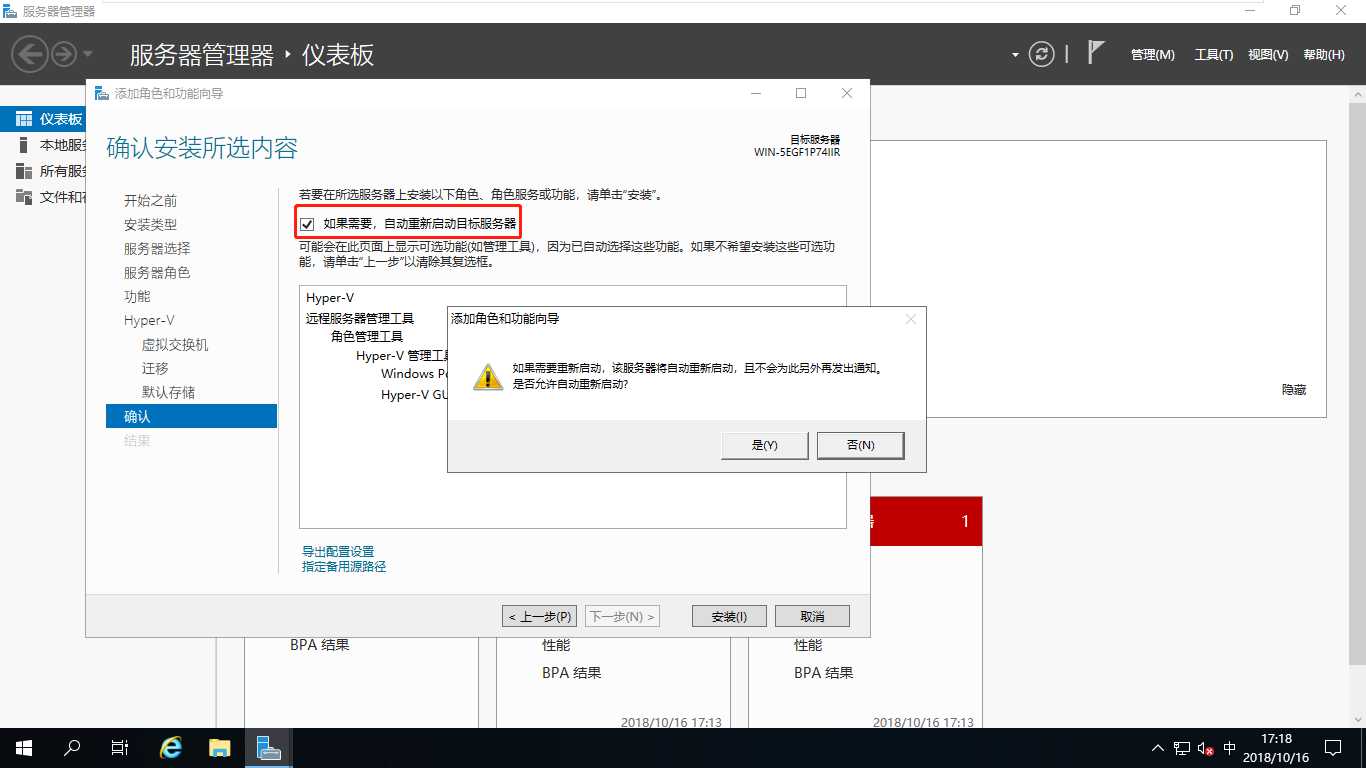Click 远程服务器管理工具 in the install list
The height and width of the screenshot is (768, 1366).
pyautogui.click(x=360, y=319)
